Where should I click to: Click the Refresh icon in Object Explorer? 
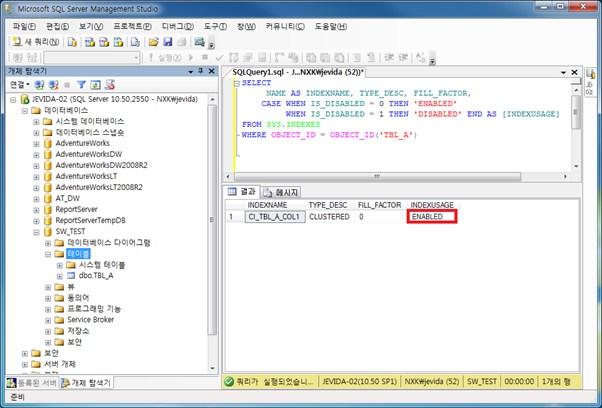point(95,84)
